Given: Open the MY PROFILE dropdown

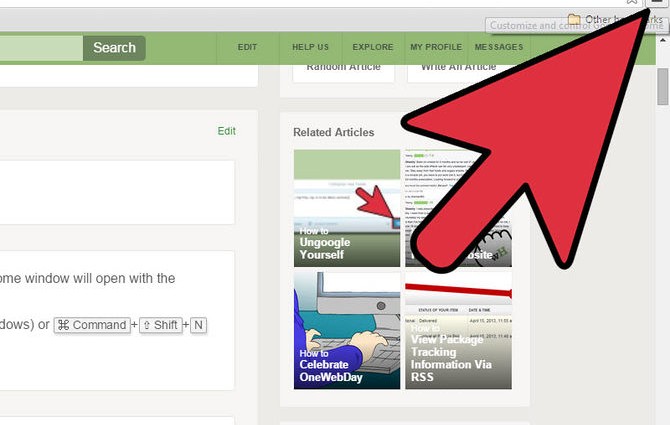Looking at the screenshot, I should 435,47.
